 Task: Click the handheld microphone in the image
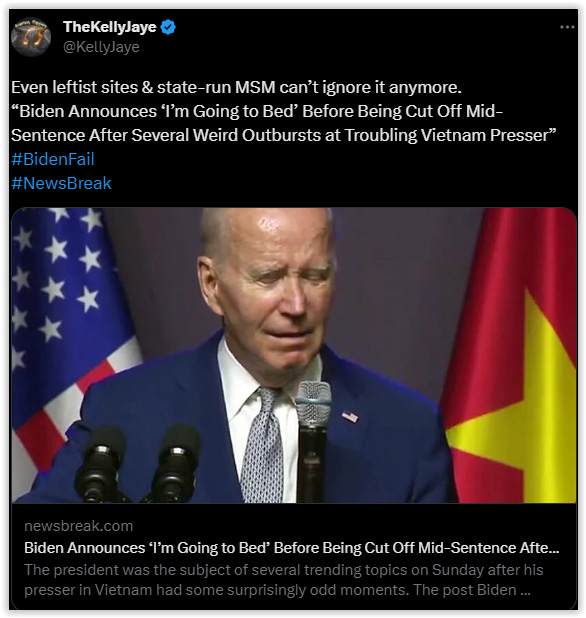(x=313, y=439)
